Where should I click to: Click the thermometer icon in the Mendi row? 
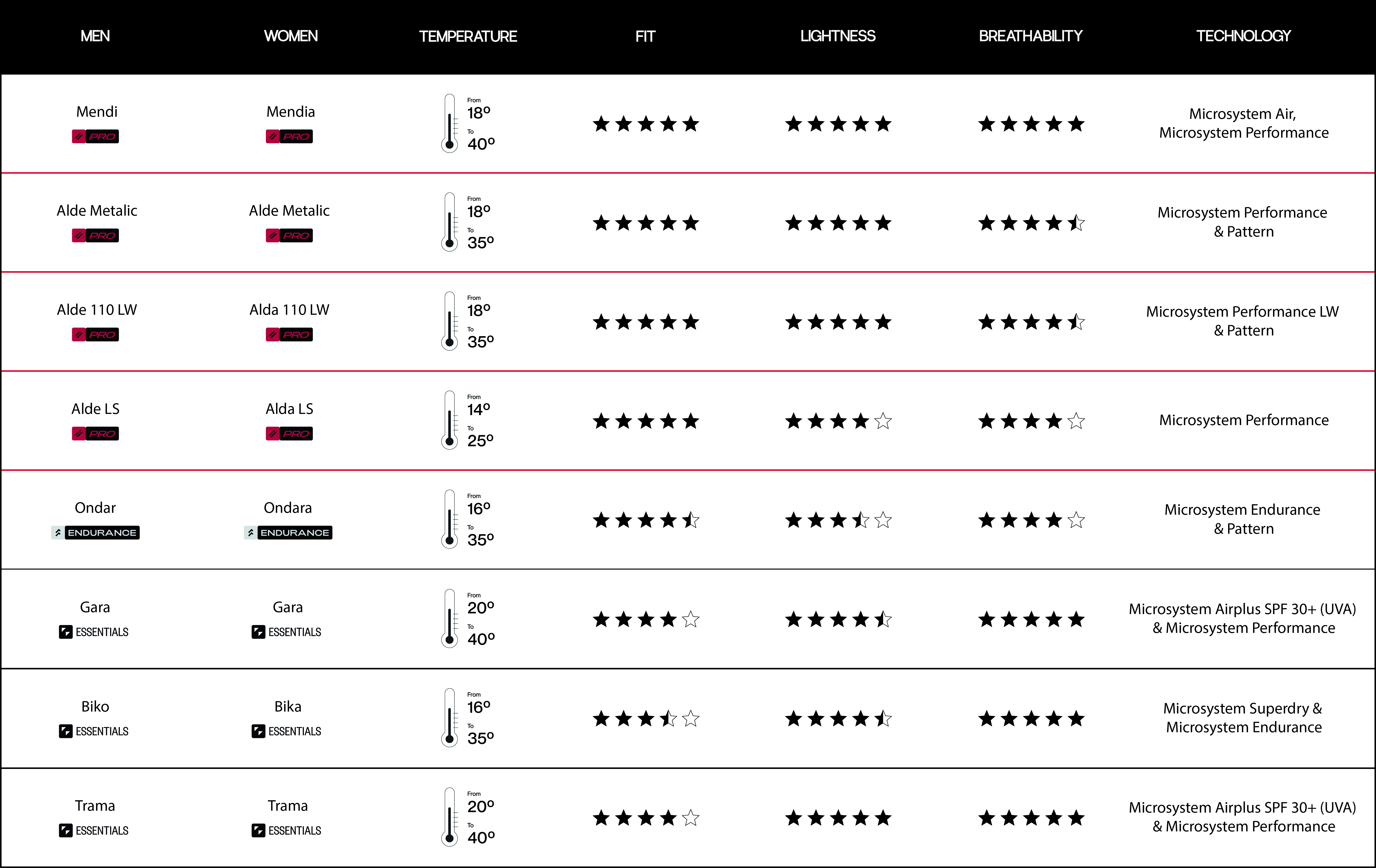coord(450,123)
